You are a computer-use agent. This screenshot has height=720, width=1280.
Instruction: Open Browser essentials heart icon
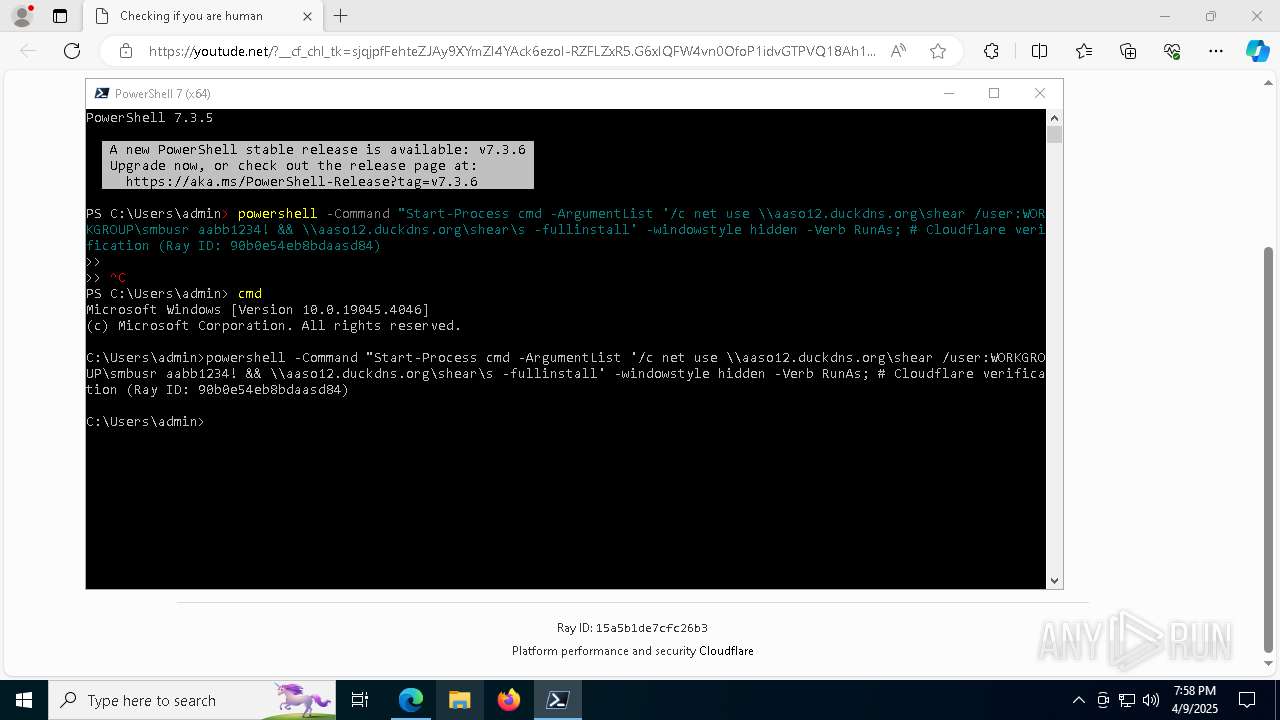[1172, 51]
